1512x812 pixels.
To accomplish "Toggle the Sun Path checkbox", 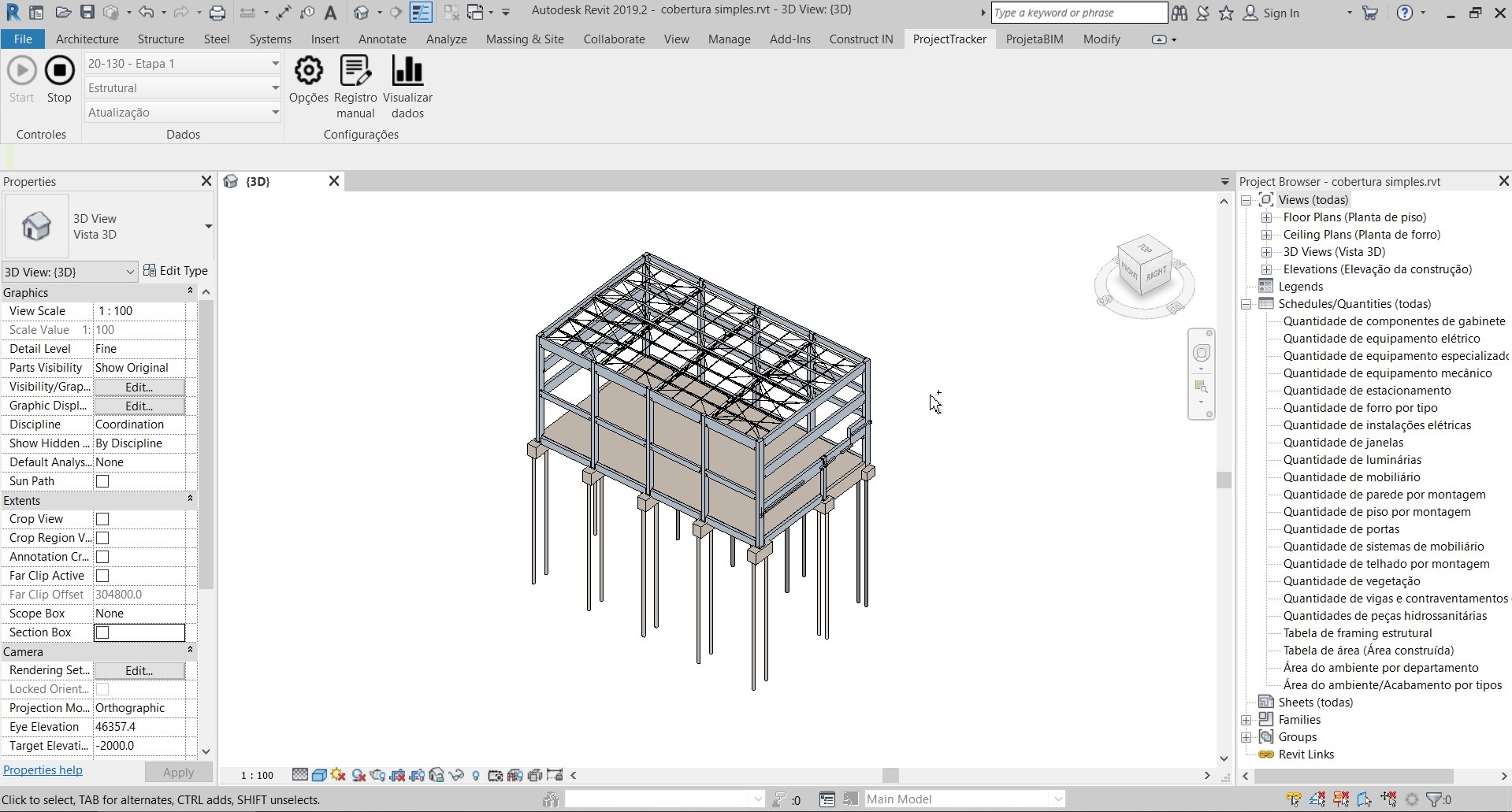I will tap(102, 481).
